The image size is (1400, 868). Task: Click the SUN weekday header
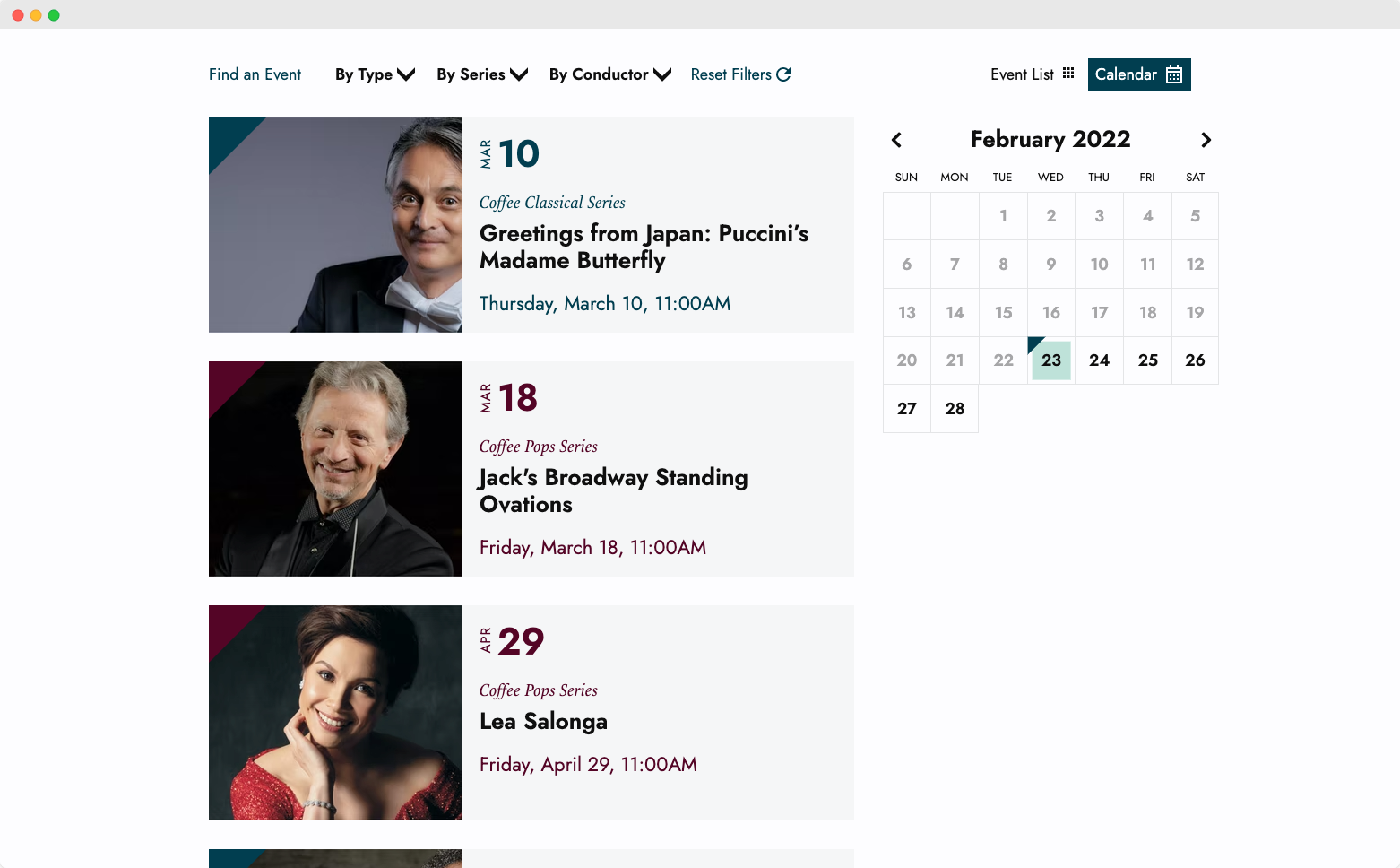[906, 178]
